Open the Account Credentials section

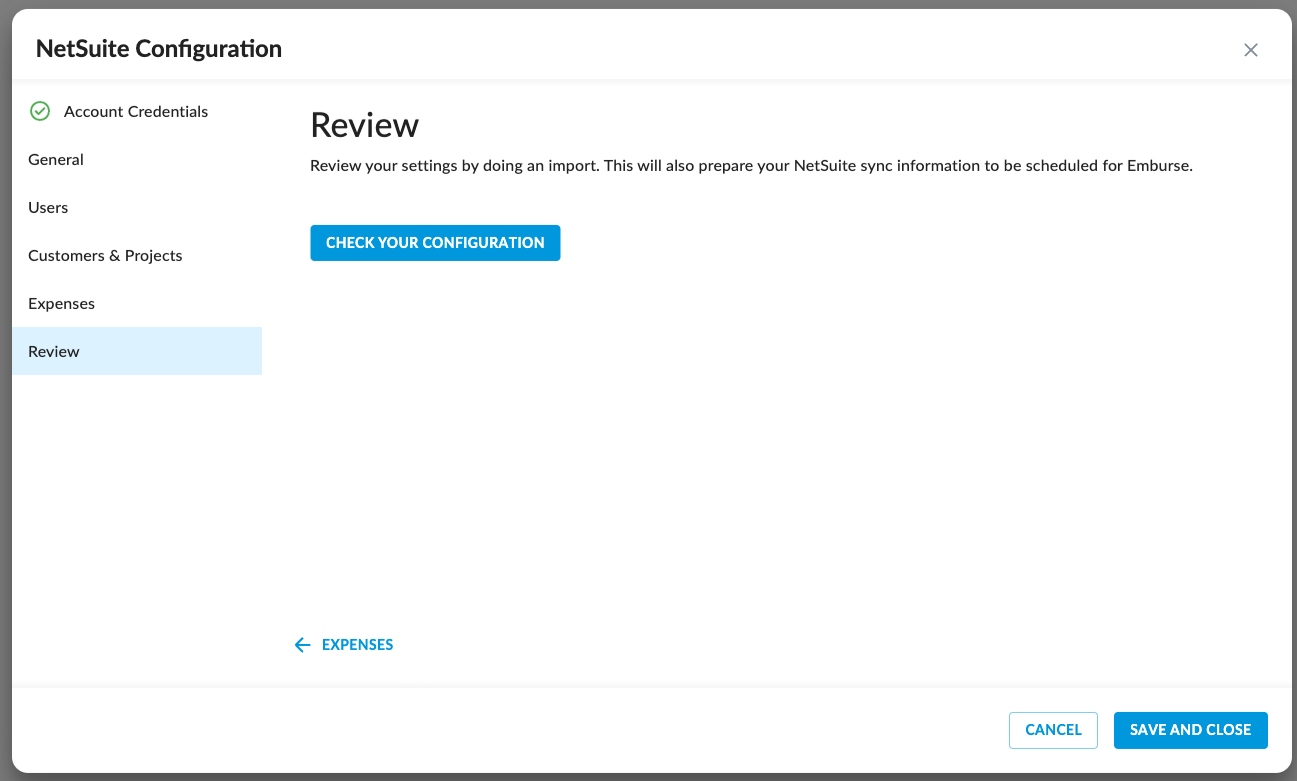pyautogui.click(x=135, y=111)
